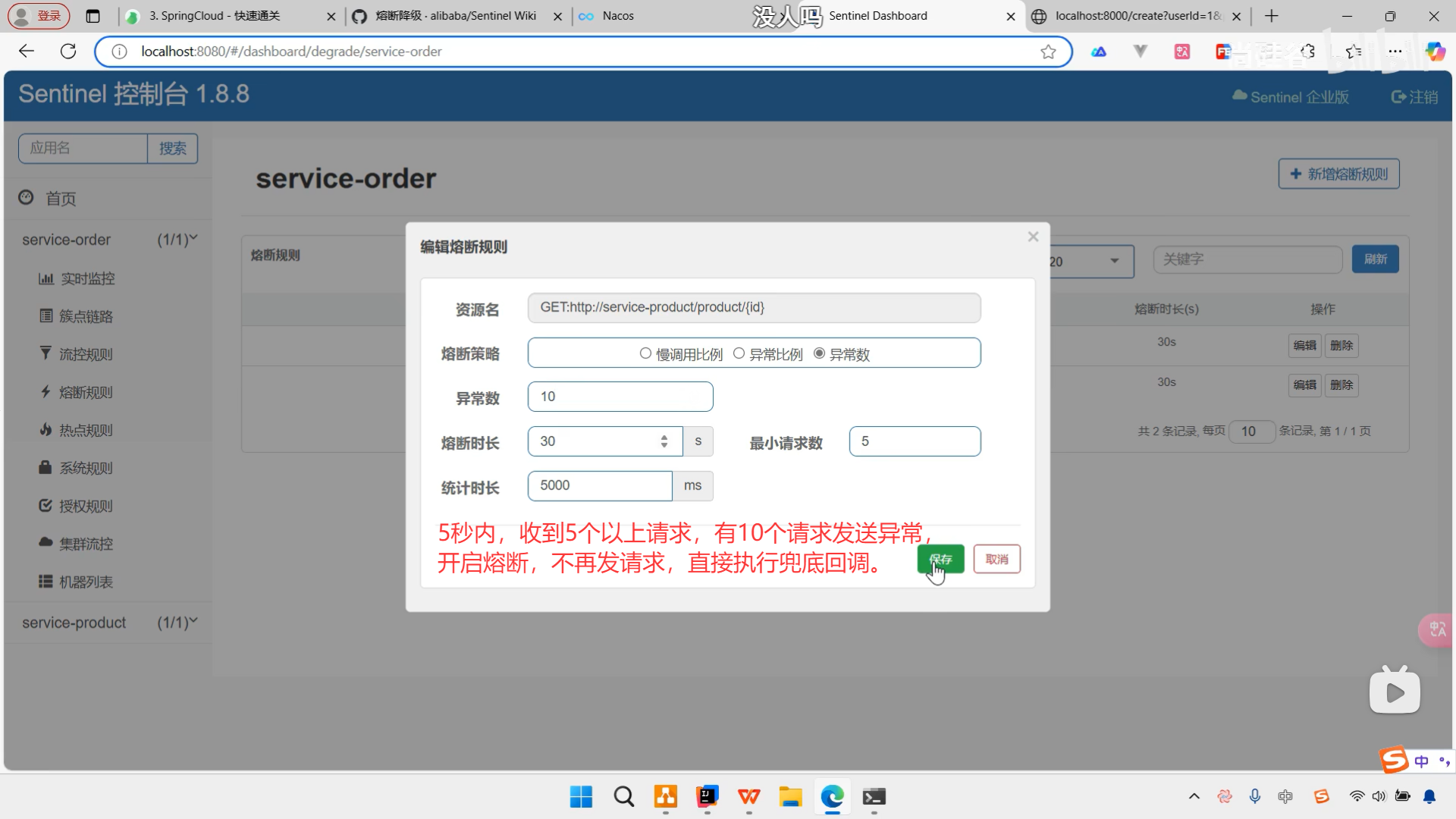Open 流控规则 in the sidebar

[85, 355]
